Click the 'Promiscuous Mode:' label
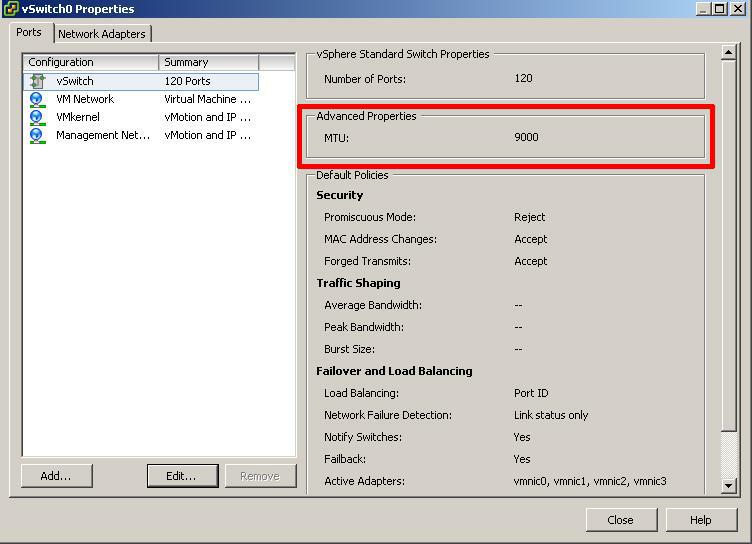Viewport: 752px width, 544px height. coord(370,217)
